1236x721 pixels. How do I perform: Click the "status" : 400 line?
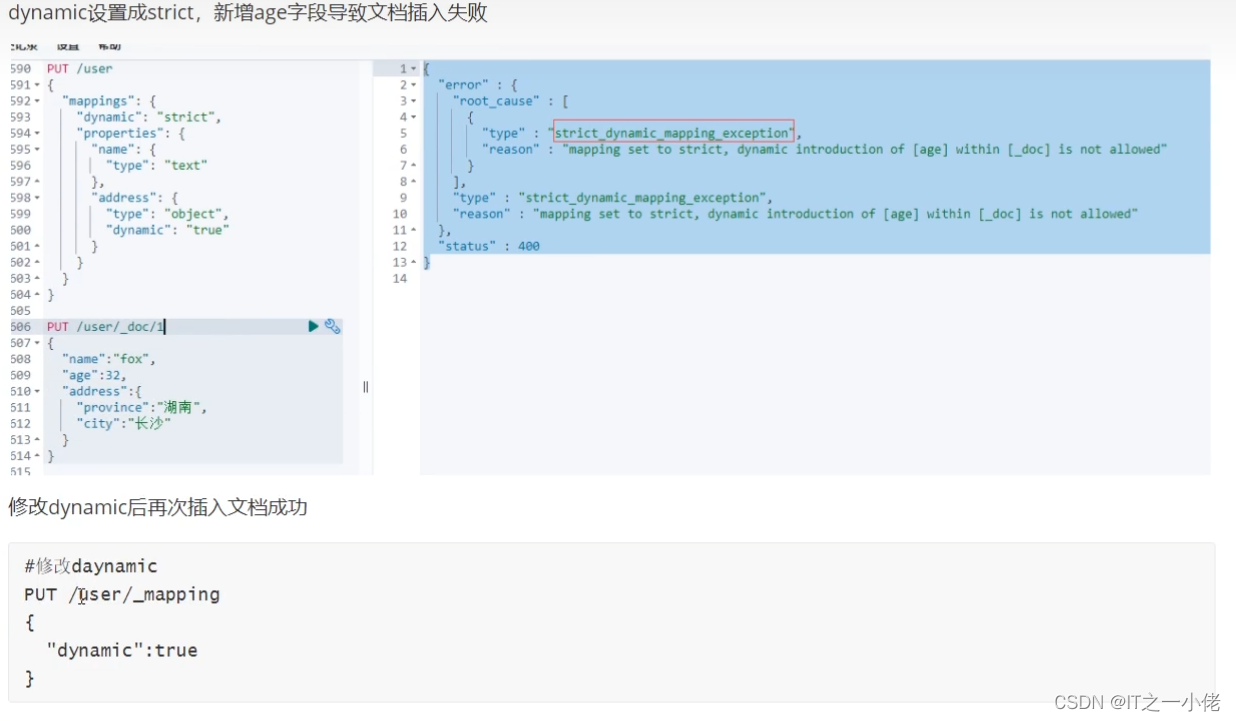click(x=488, y=246)
